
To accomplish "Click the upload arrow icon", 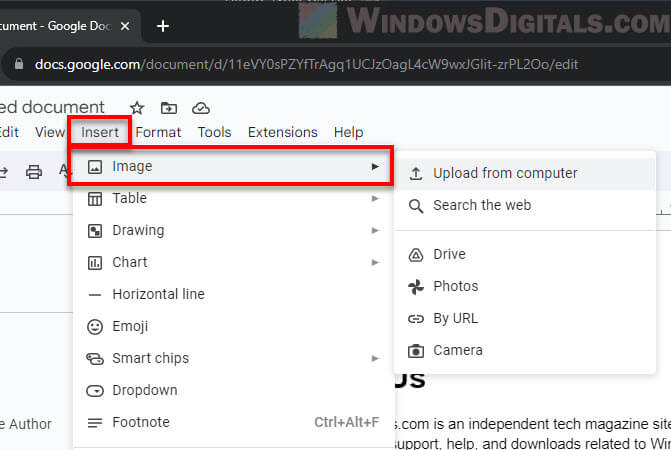I will point(416,173).
